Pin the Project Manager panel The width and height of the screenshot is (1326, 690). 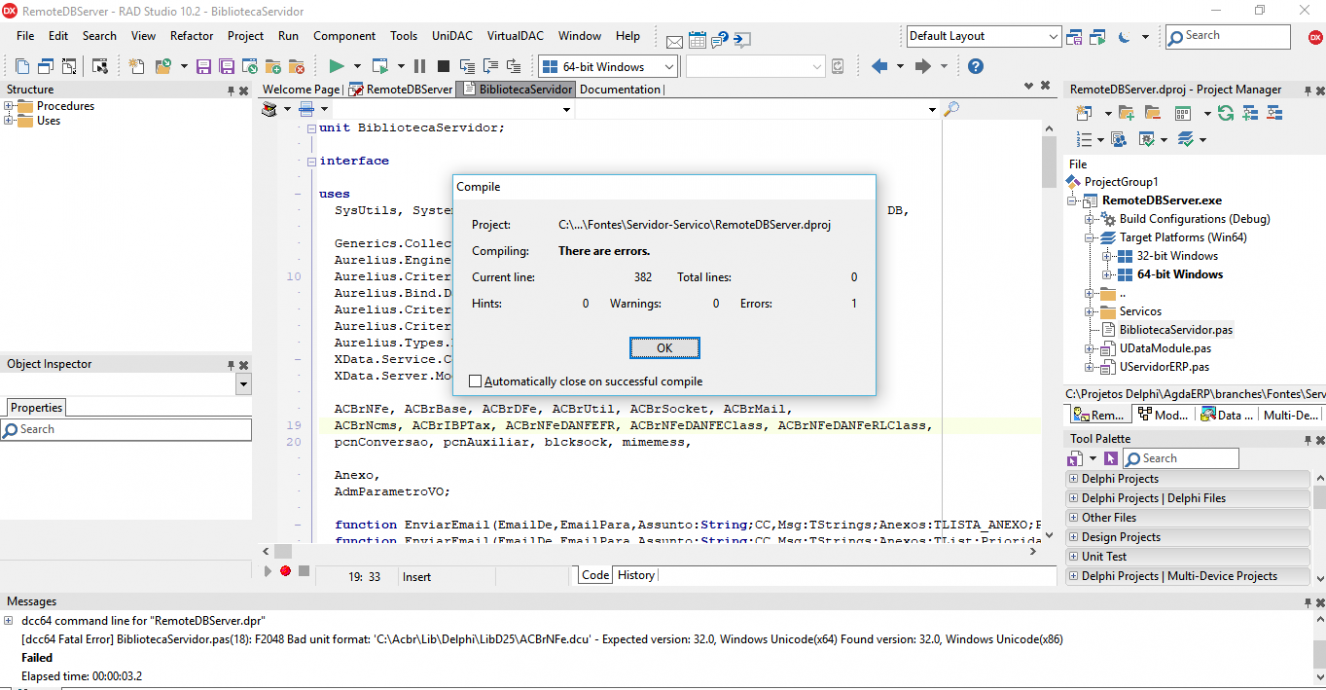point(1307,90)
